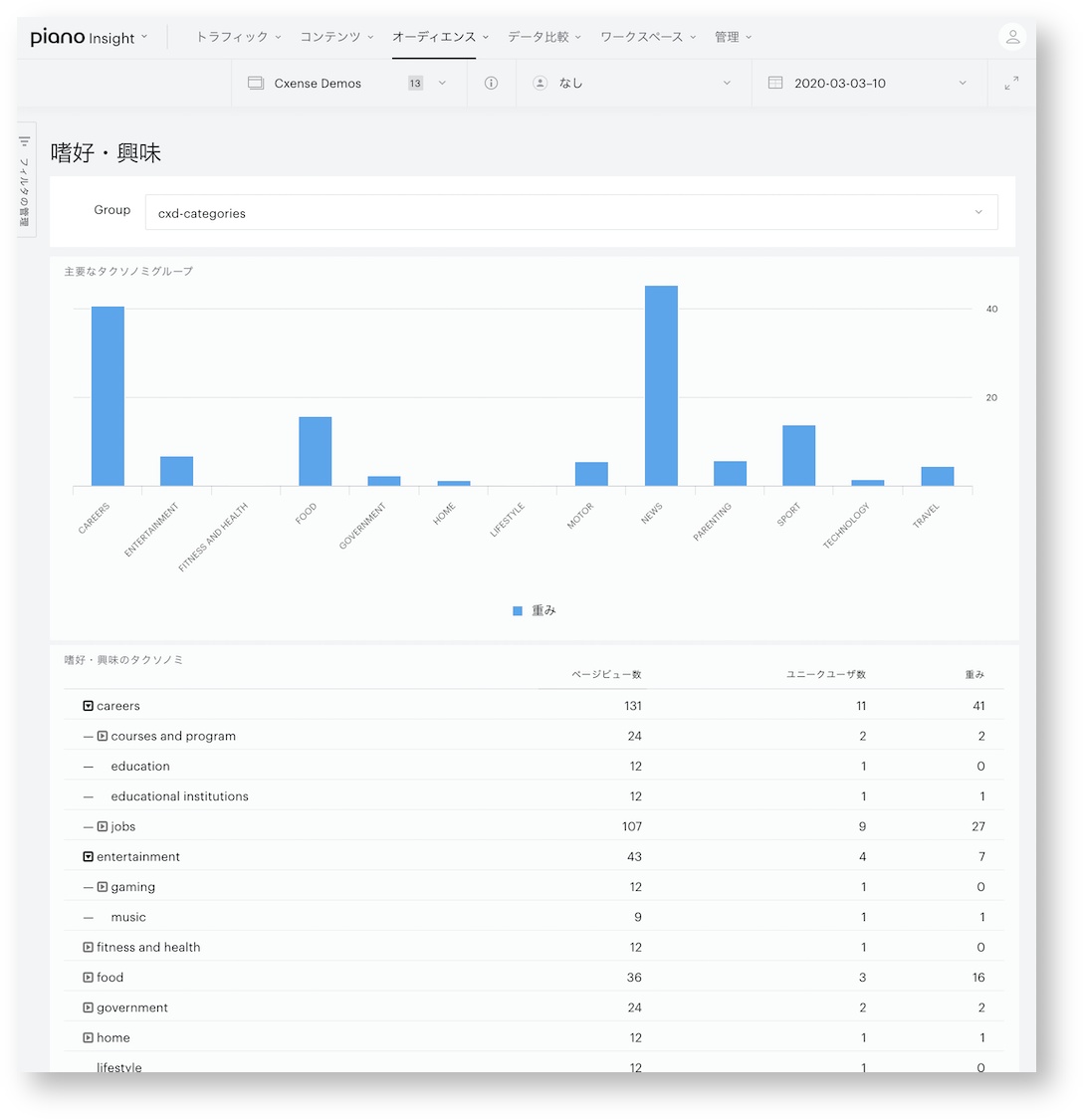Expand the food category row
Image resolution: width=1084 pixels, height=1120 pixels.
(x=89, y=978)
